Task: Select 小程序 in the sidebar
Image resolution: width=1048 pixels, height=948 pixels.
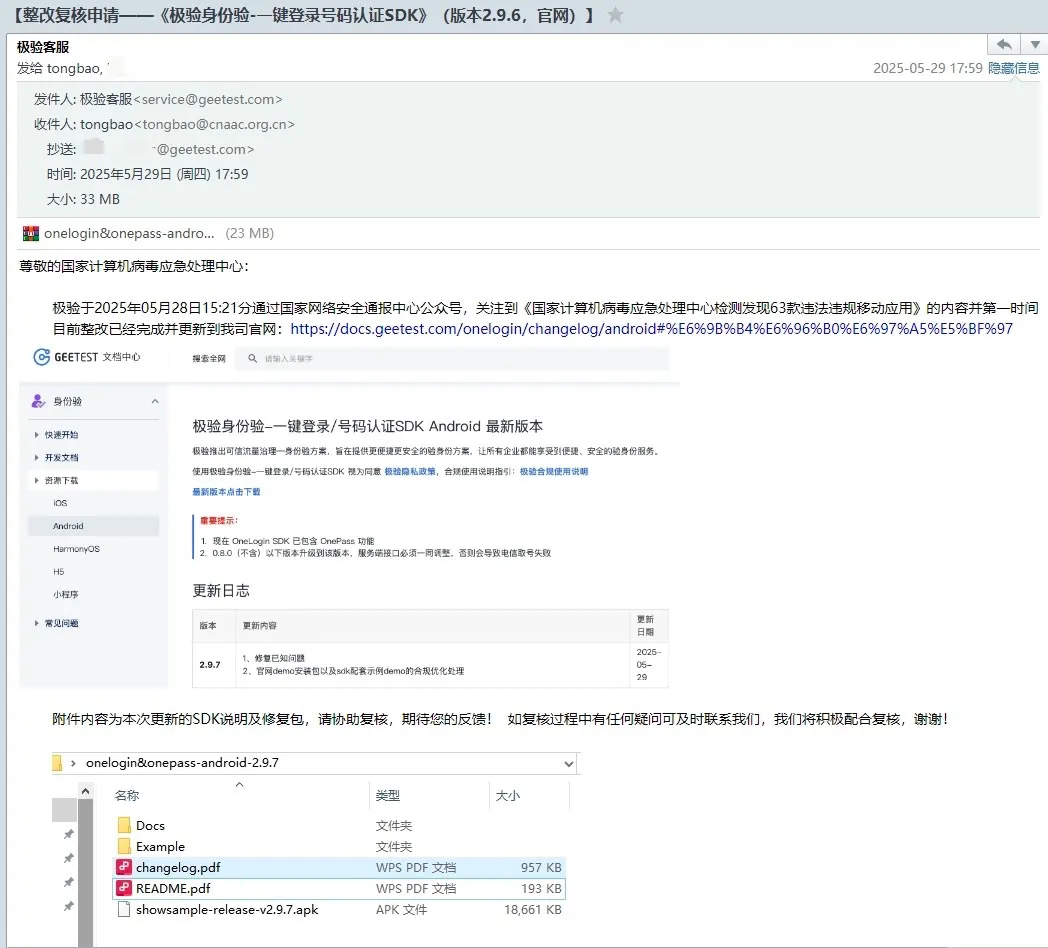Action: (x=66, y=594)
